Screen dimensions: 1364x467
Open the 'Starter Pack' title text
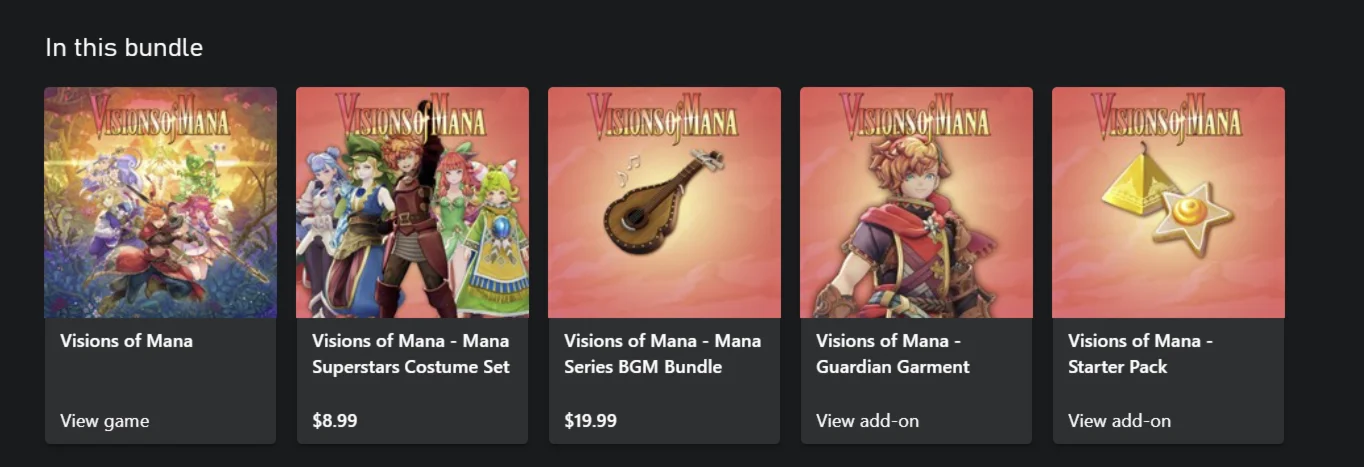click(x=1117, y=367)
